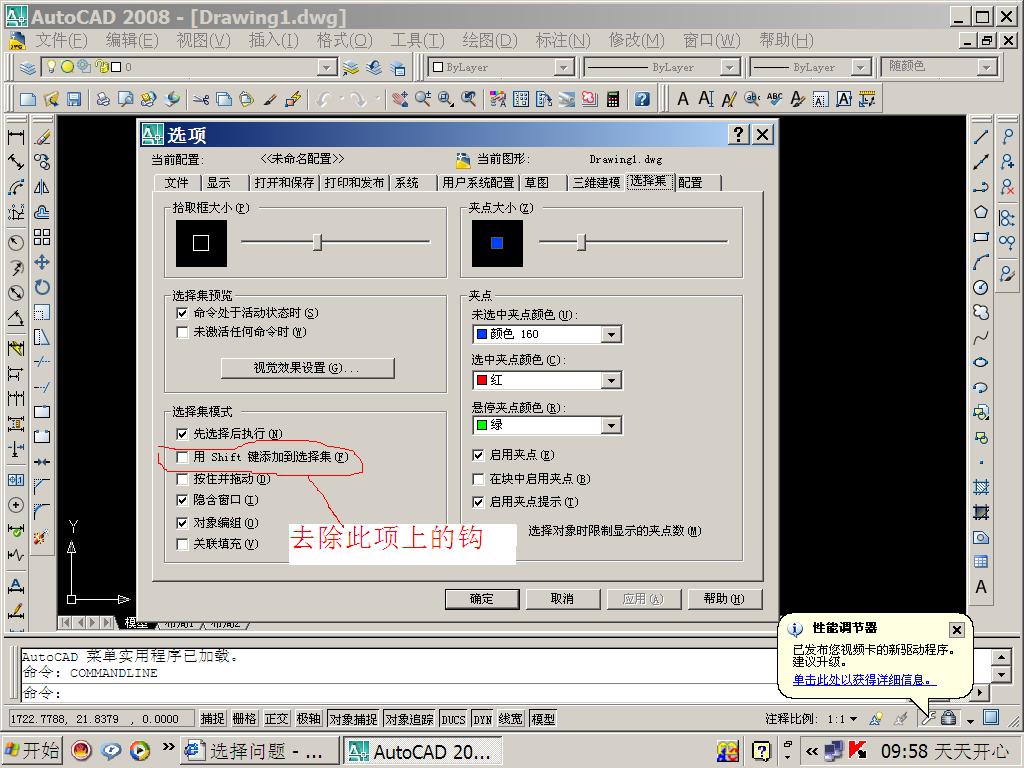Click the 确定 button

click(482, 599)
